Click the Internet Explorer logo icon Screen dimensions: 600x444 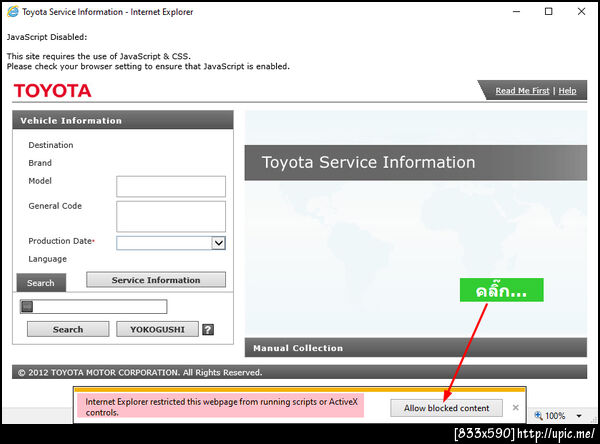click(13, 11)
